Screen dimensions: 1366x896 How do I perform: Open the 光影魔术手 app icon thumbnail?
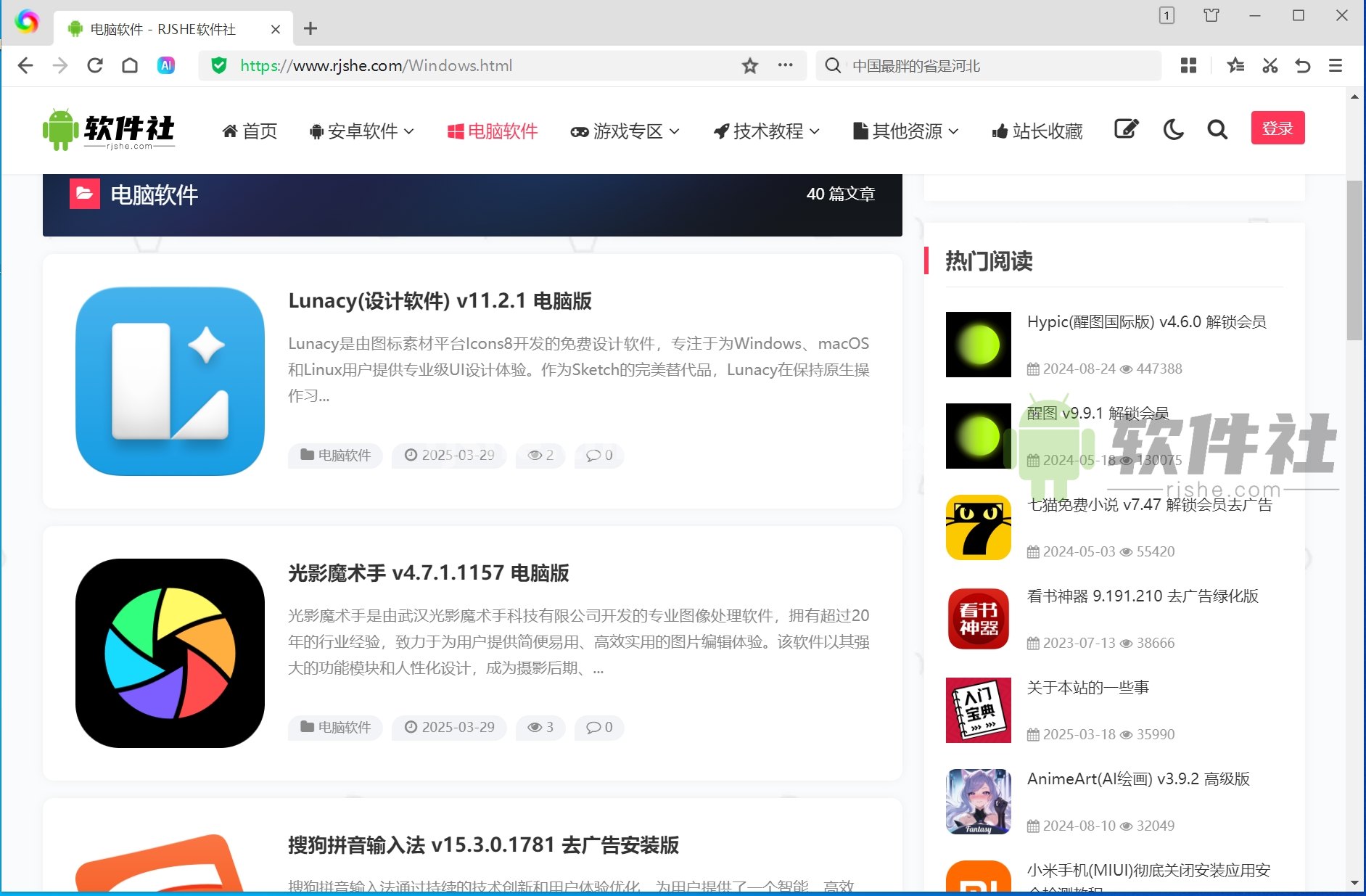click(170, 653)
